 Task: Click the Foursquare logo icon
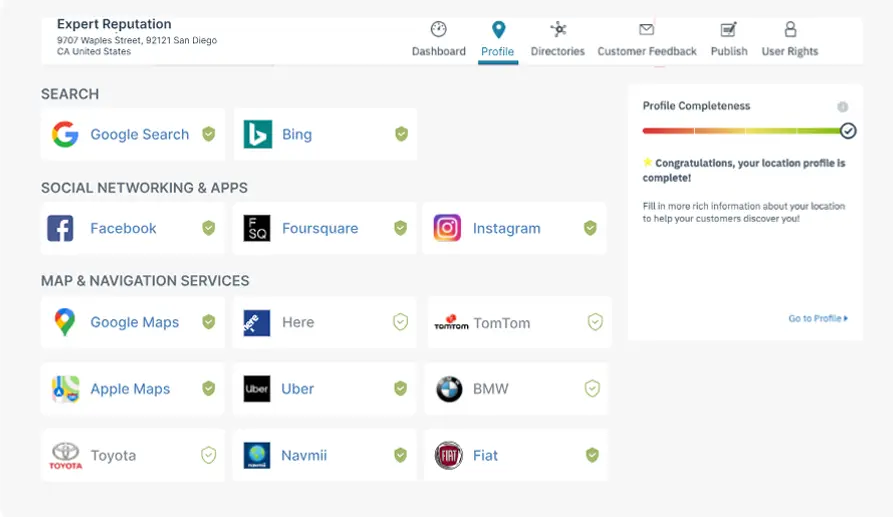(x=257, y=228)
